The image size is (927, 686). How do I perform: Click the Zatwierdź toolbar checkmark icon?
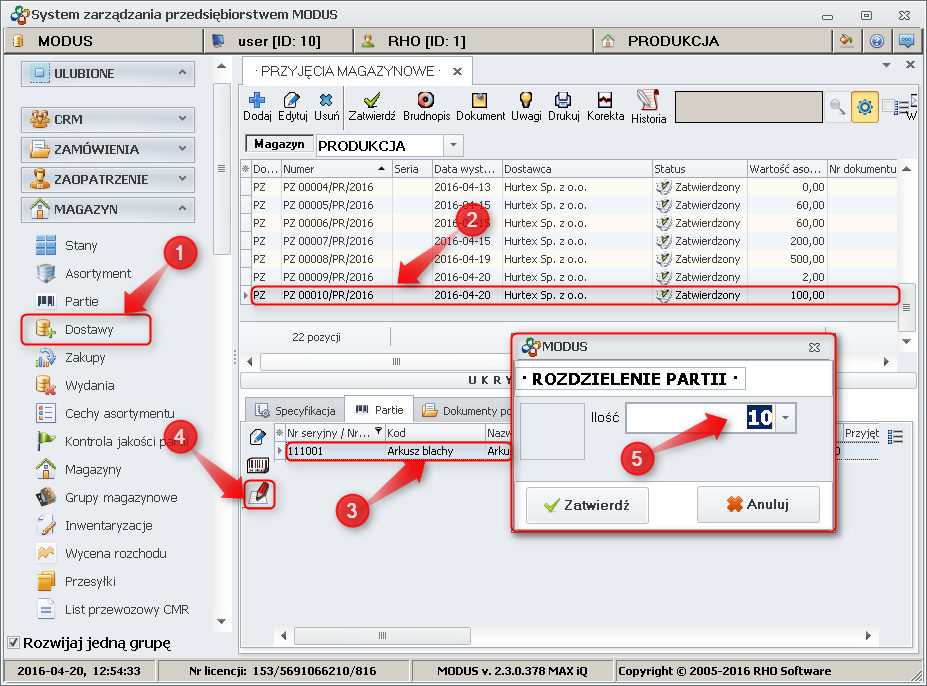pyautogui.click(x=372, y=107)
